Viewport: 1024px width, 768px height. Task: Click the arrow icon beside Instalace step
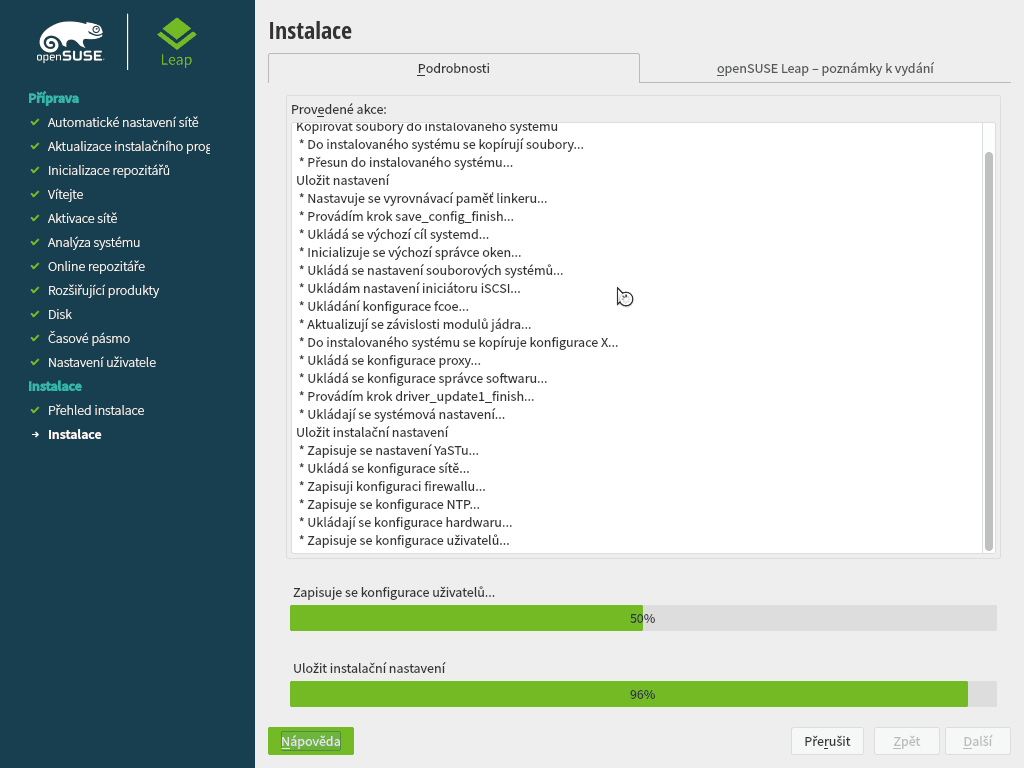[x=35, y=434]
